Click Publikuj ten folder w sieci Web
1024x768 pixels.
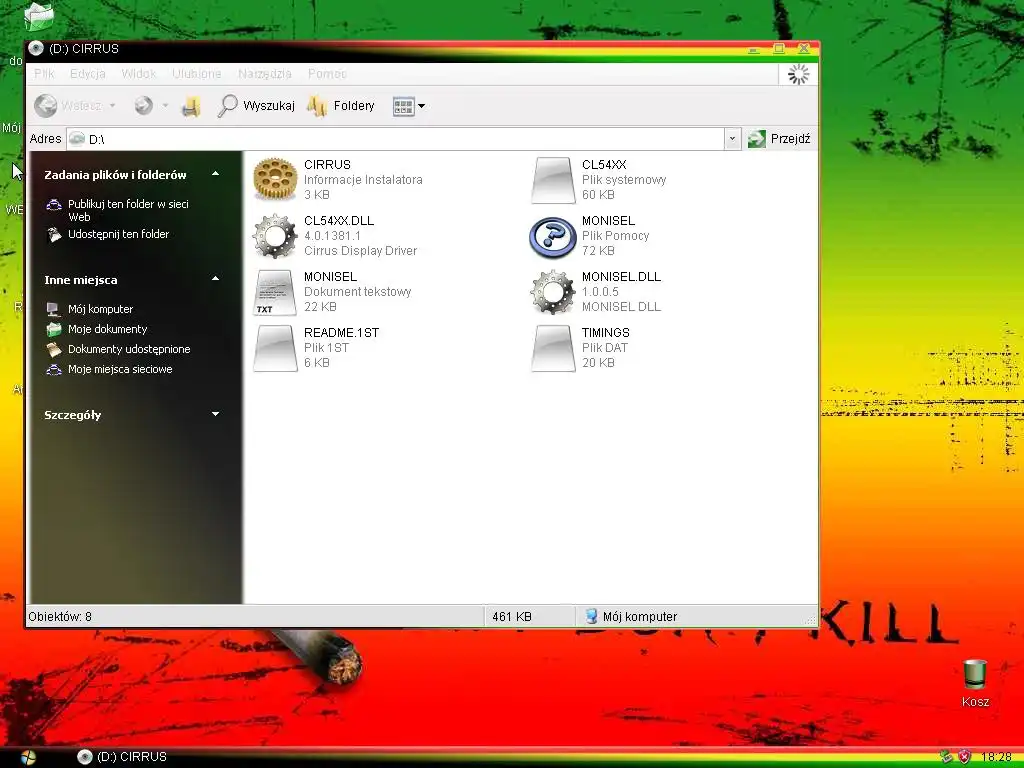[x=128, y=210]
